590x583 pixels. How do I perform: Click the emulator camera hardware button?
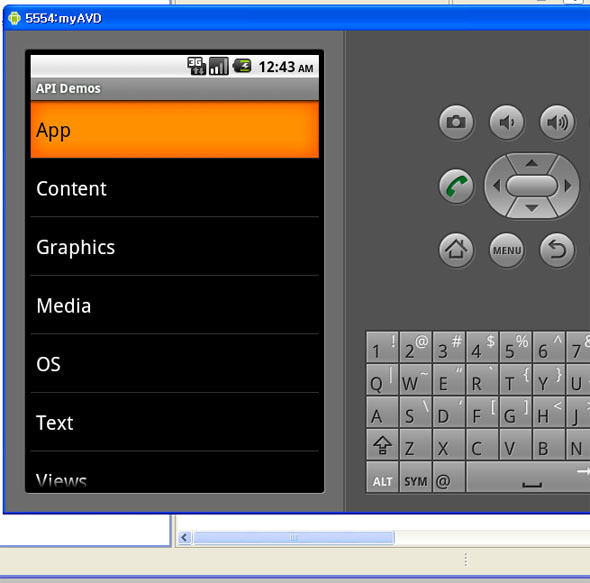point(456,122)
